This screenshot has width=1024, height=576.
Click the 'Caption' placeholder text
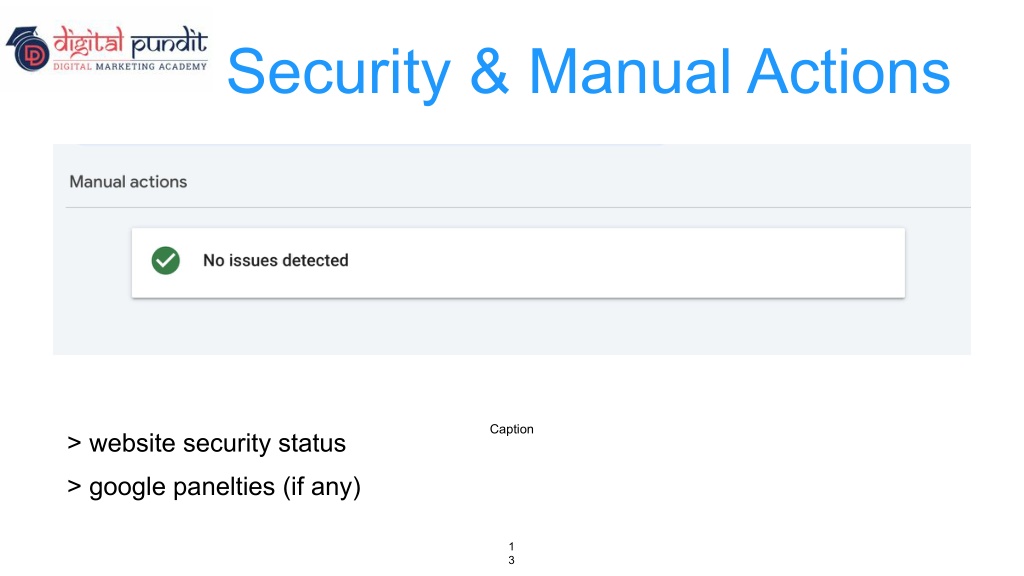point(511,429)
